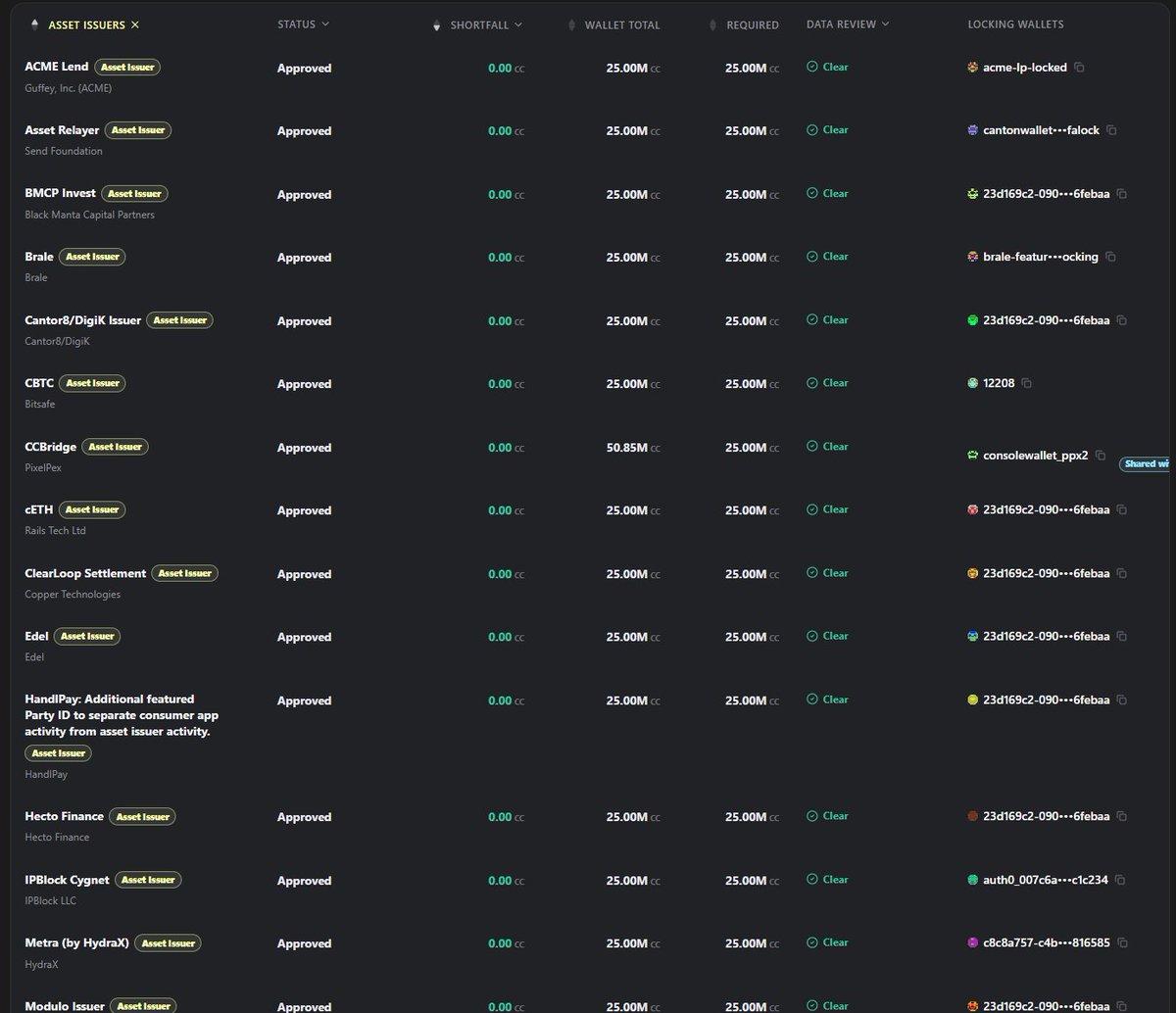Click the Asset Issuer tag next to Brale
Image resolution: width=1176 pixels, height=1013 pixels.
(x=92, y=257)
